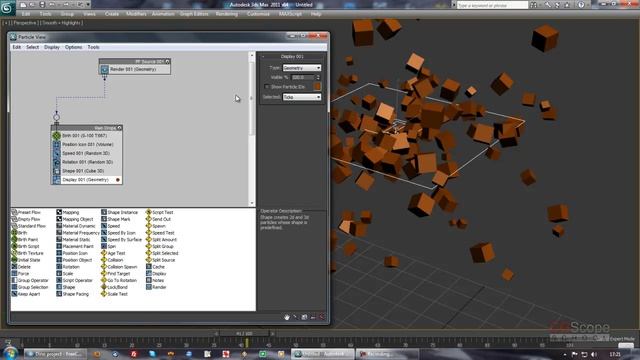The width and height of the screenshot is (640, 360).
Task: Open Particle View Display menu
Action: coord(52,47)
